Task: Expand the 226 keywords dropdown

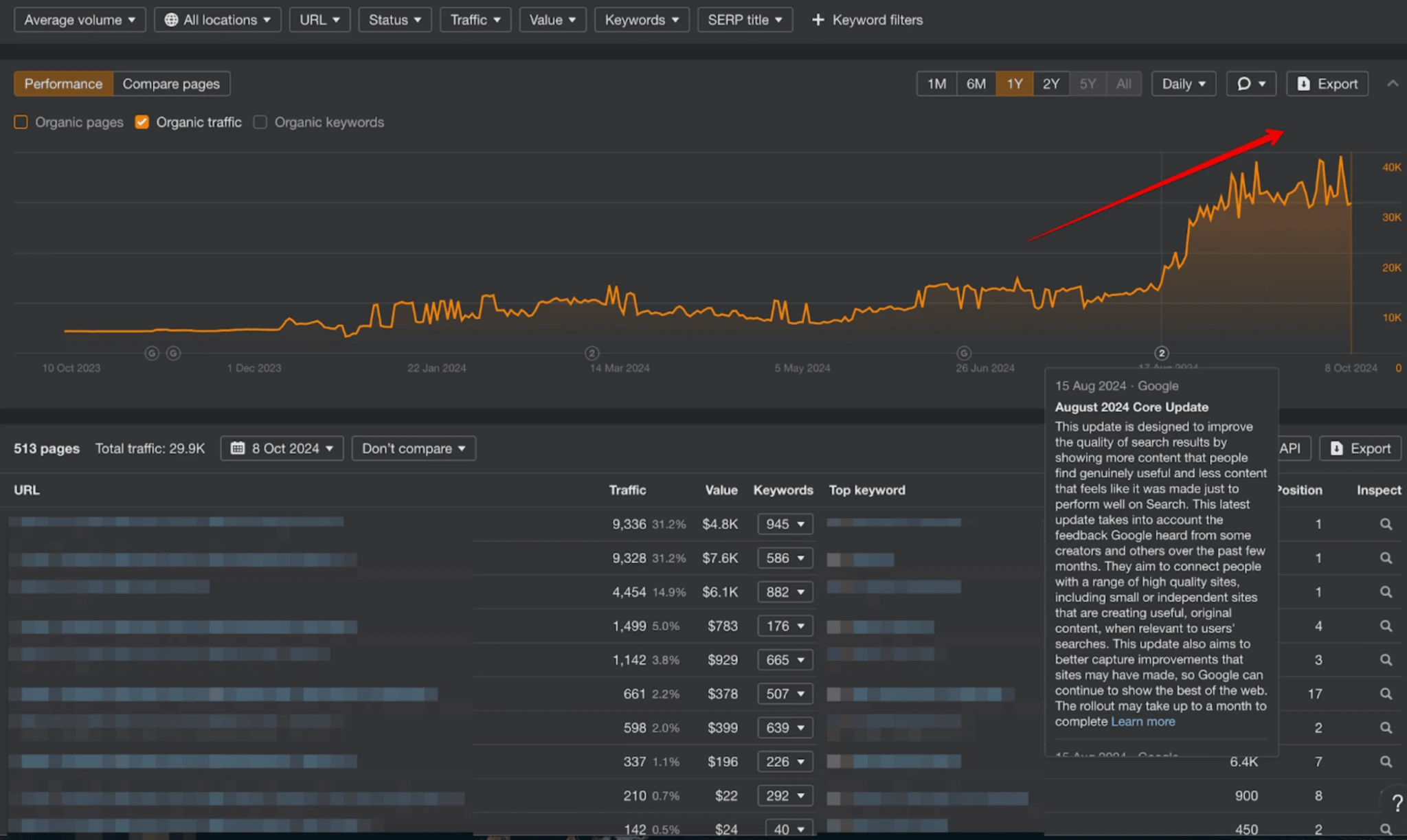Action: (785, 762)
